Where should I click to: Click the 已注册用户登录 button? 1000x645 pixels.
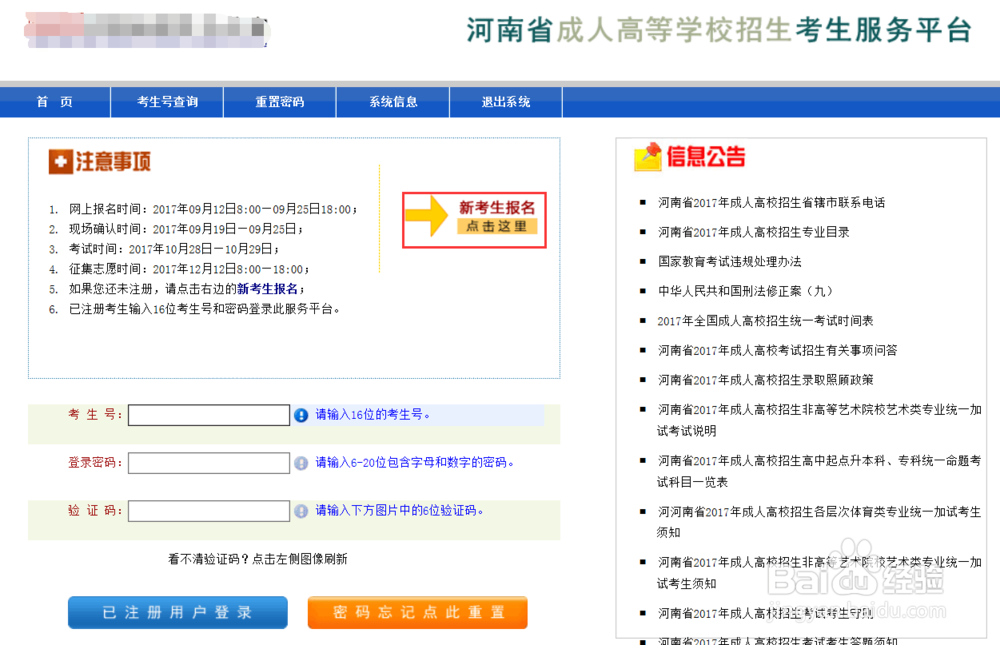tap(178, 612)
